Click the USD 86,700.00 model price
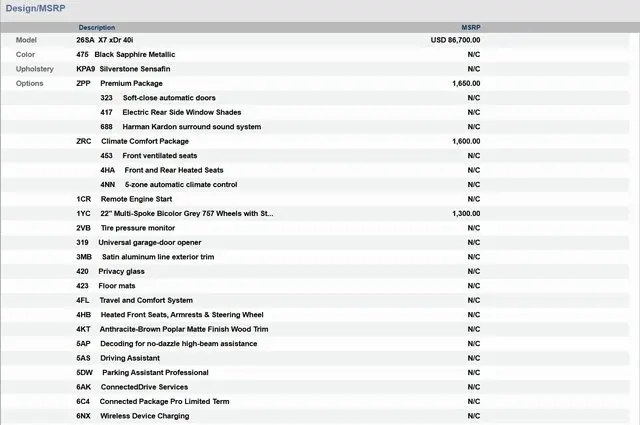The width and height of the screenshot is (640, 425). [x=455, y=40]
